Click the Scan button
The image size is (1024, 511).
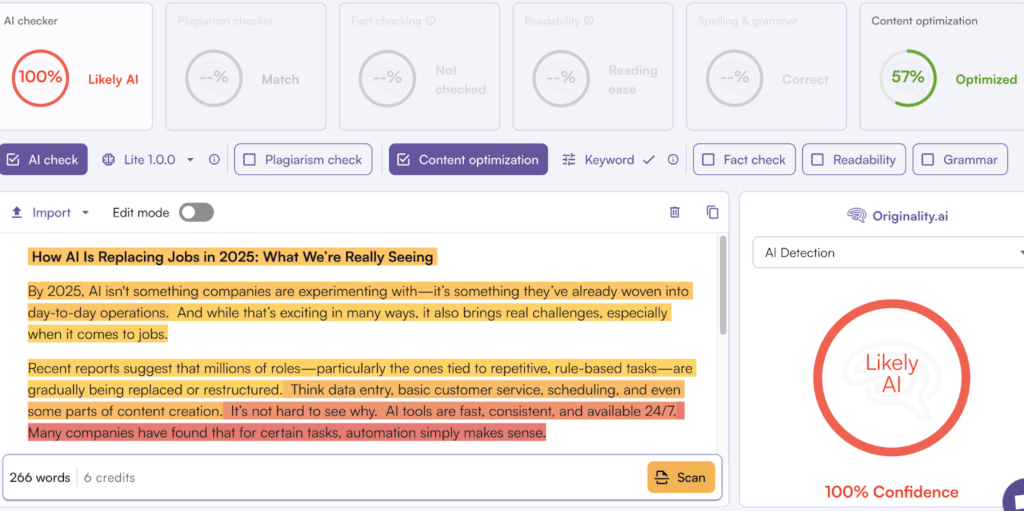click(681, 477)
